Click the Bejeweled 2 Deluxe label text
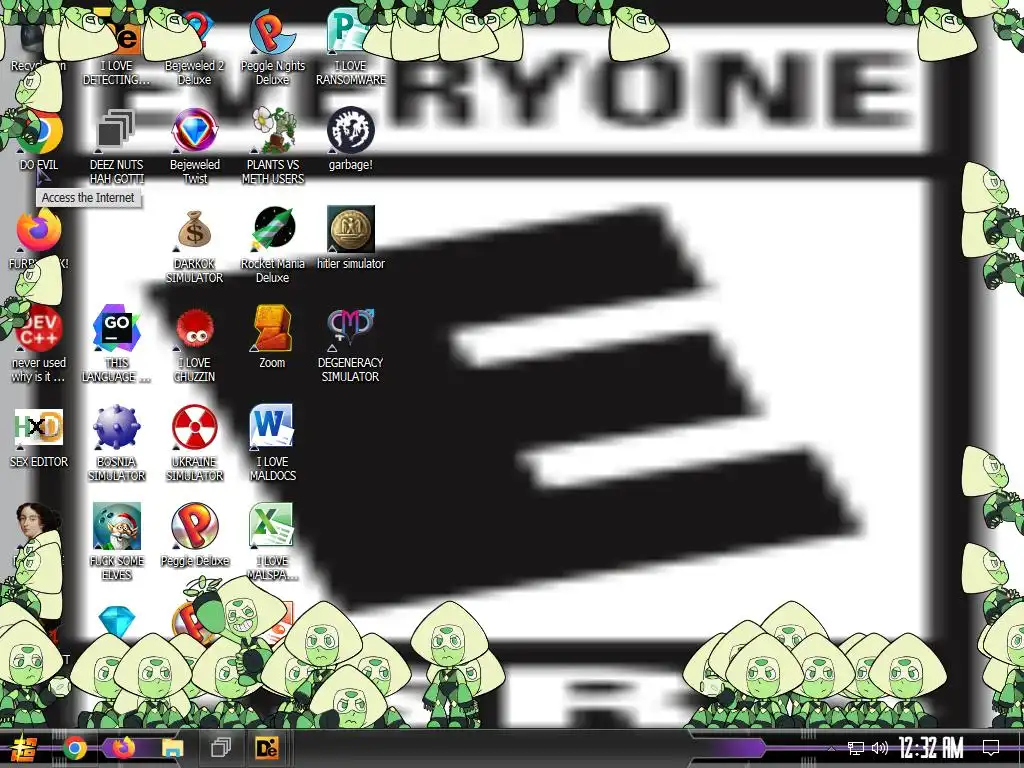 pos(195,72)
